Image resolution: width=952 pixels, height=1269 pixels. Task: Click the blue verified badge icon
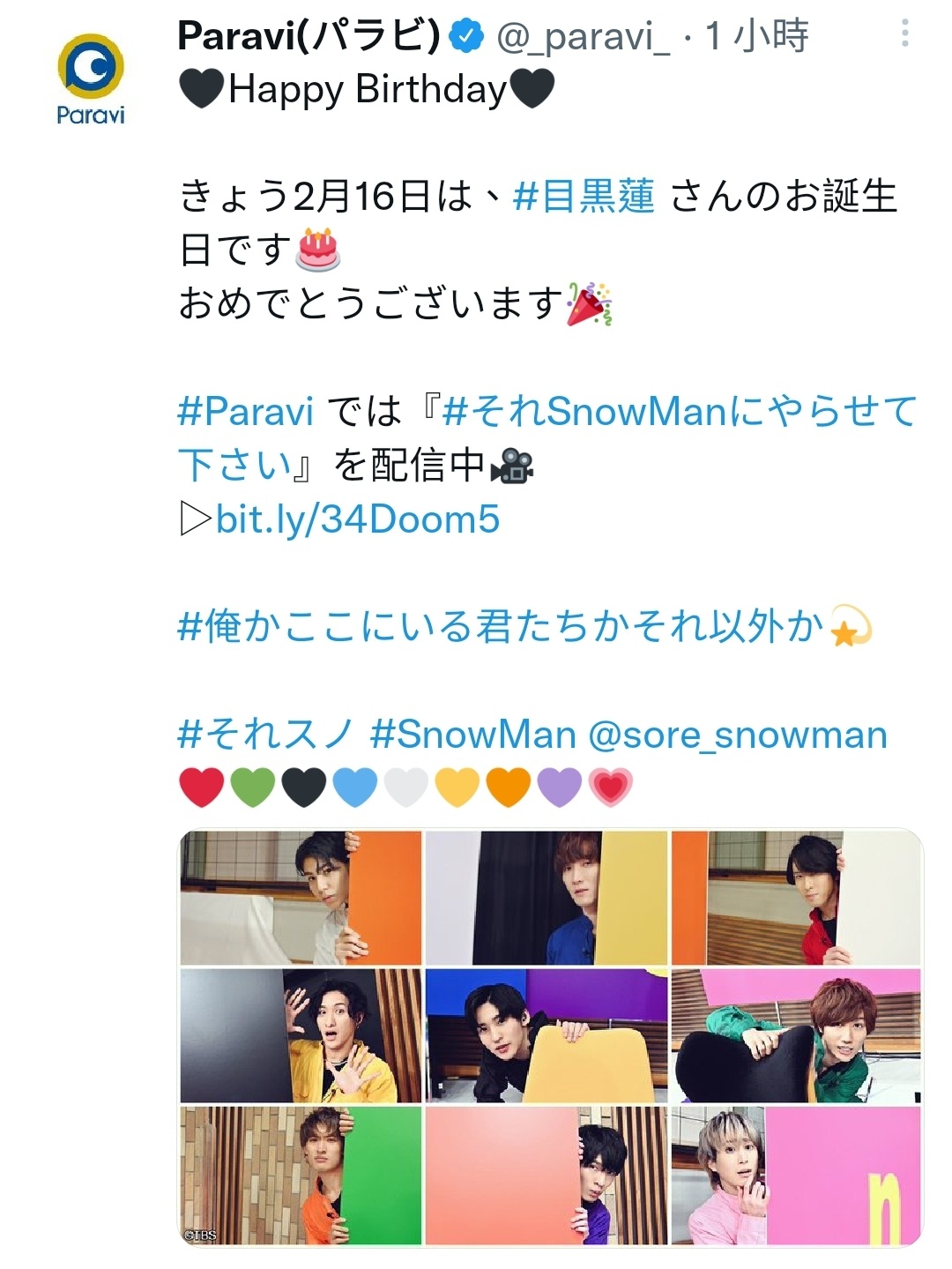pyautogui.click(x=466, y=36)
